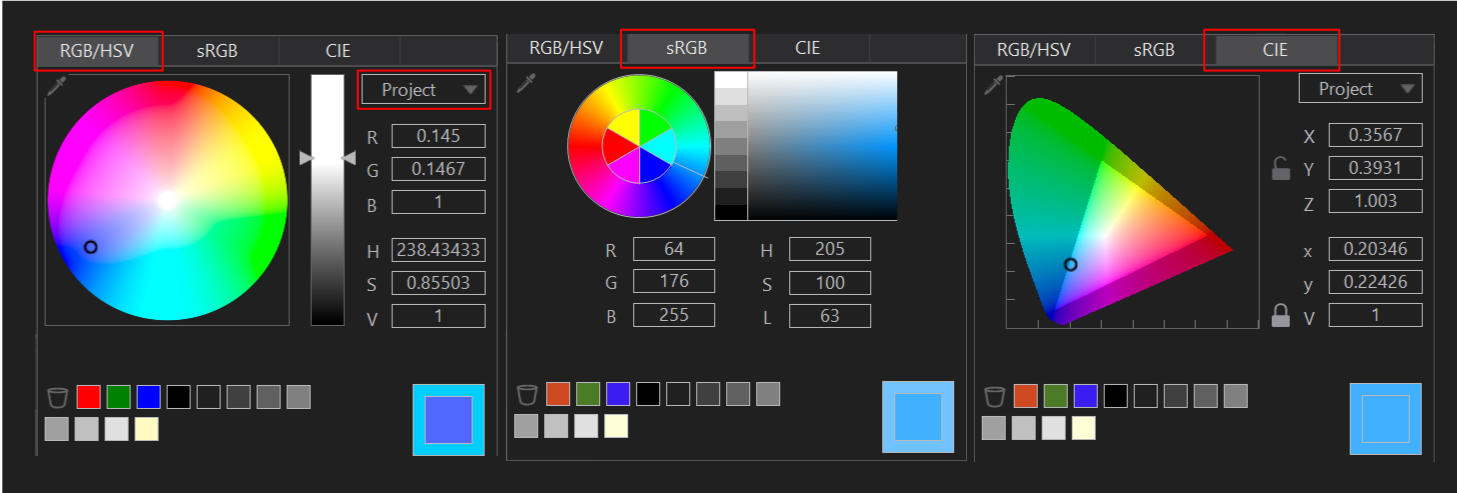Toggle the open lock next to the Y field

coord(1280,169)
